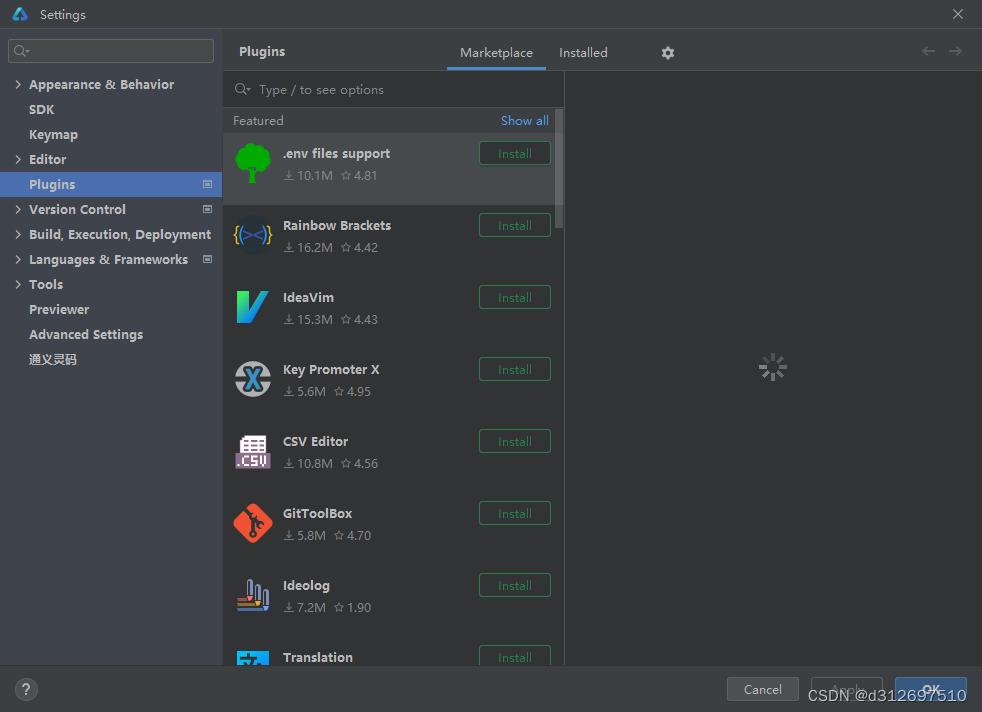Select the Translation plugin name
982x712 pixels.
tap(318, 658)
